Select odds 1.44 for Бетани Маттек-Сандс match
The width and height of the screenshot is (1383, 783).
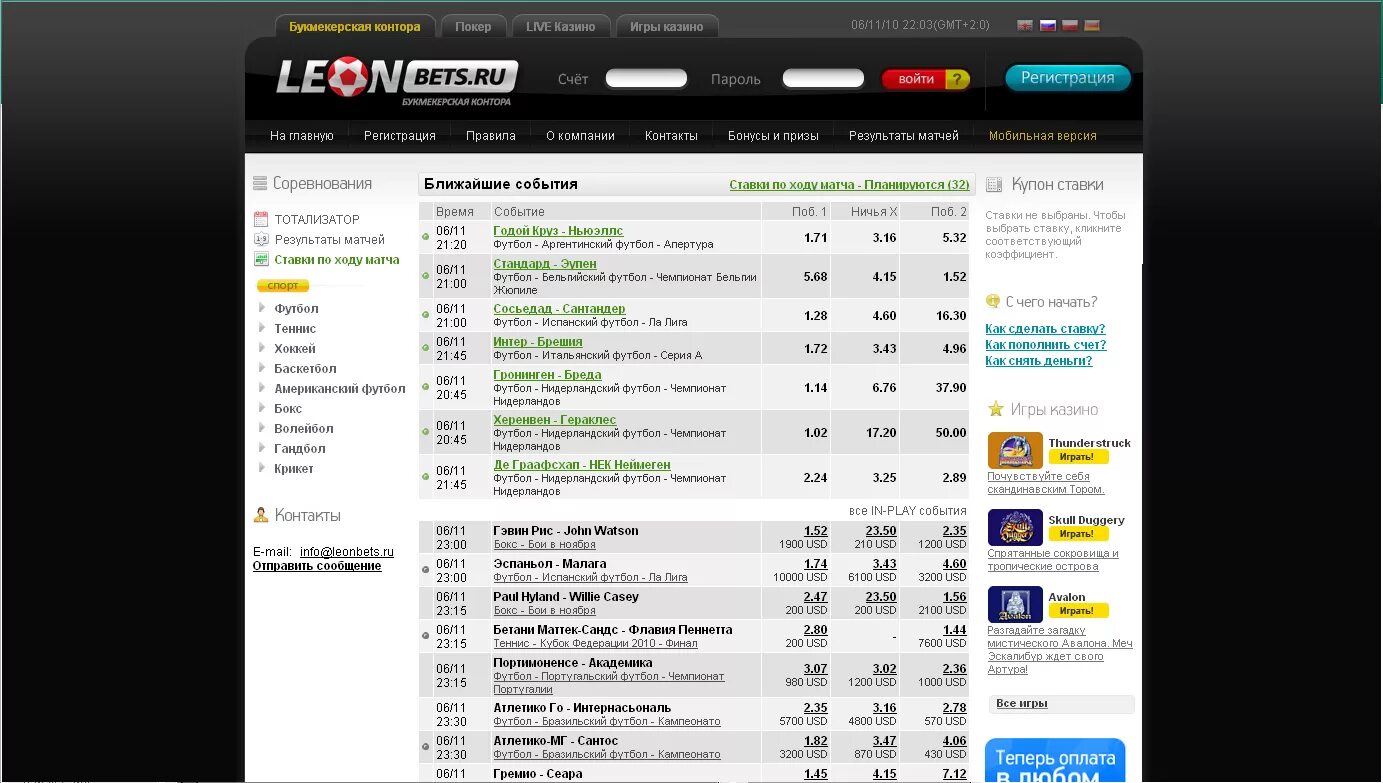954,630
